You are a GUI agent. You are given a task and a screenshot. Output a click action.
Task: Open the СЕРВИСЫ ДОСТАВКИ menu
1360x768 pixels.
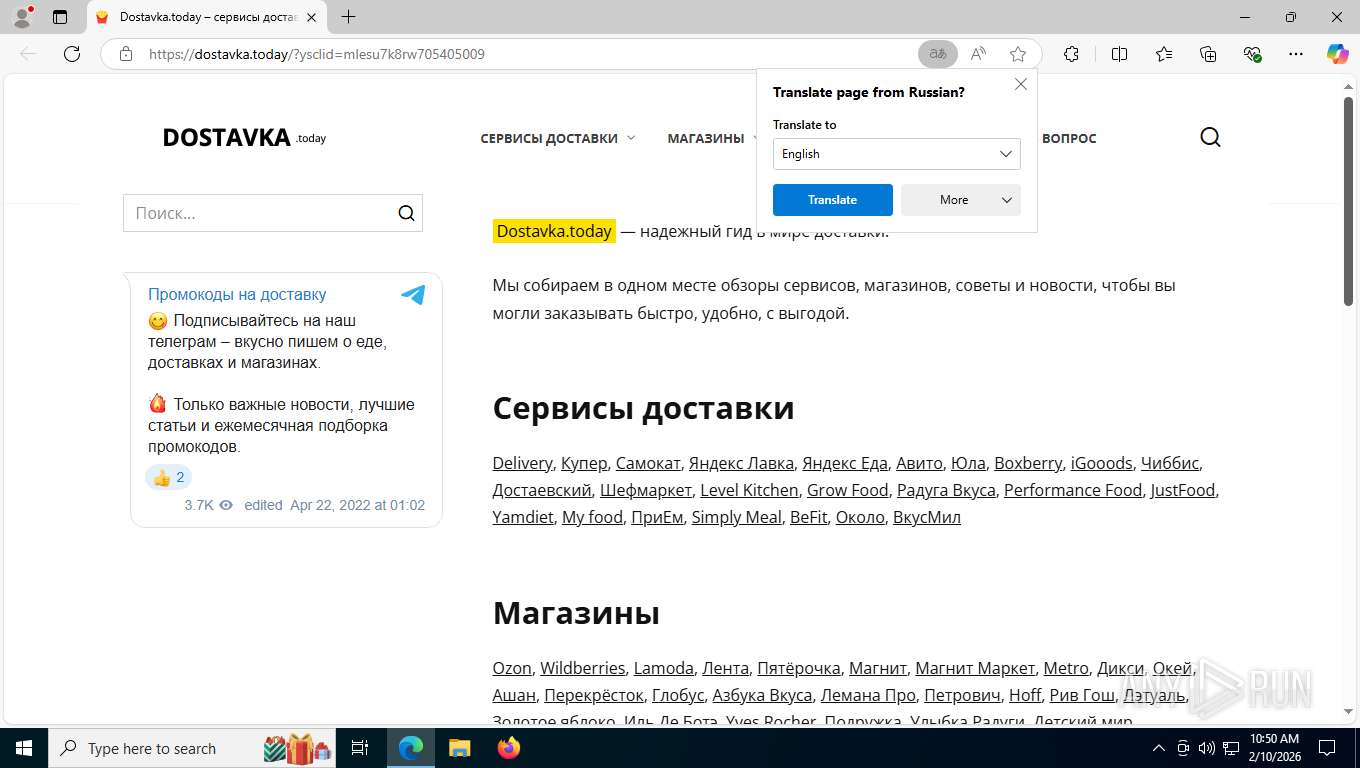(x=549, y=138)
